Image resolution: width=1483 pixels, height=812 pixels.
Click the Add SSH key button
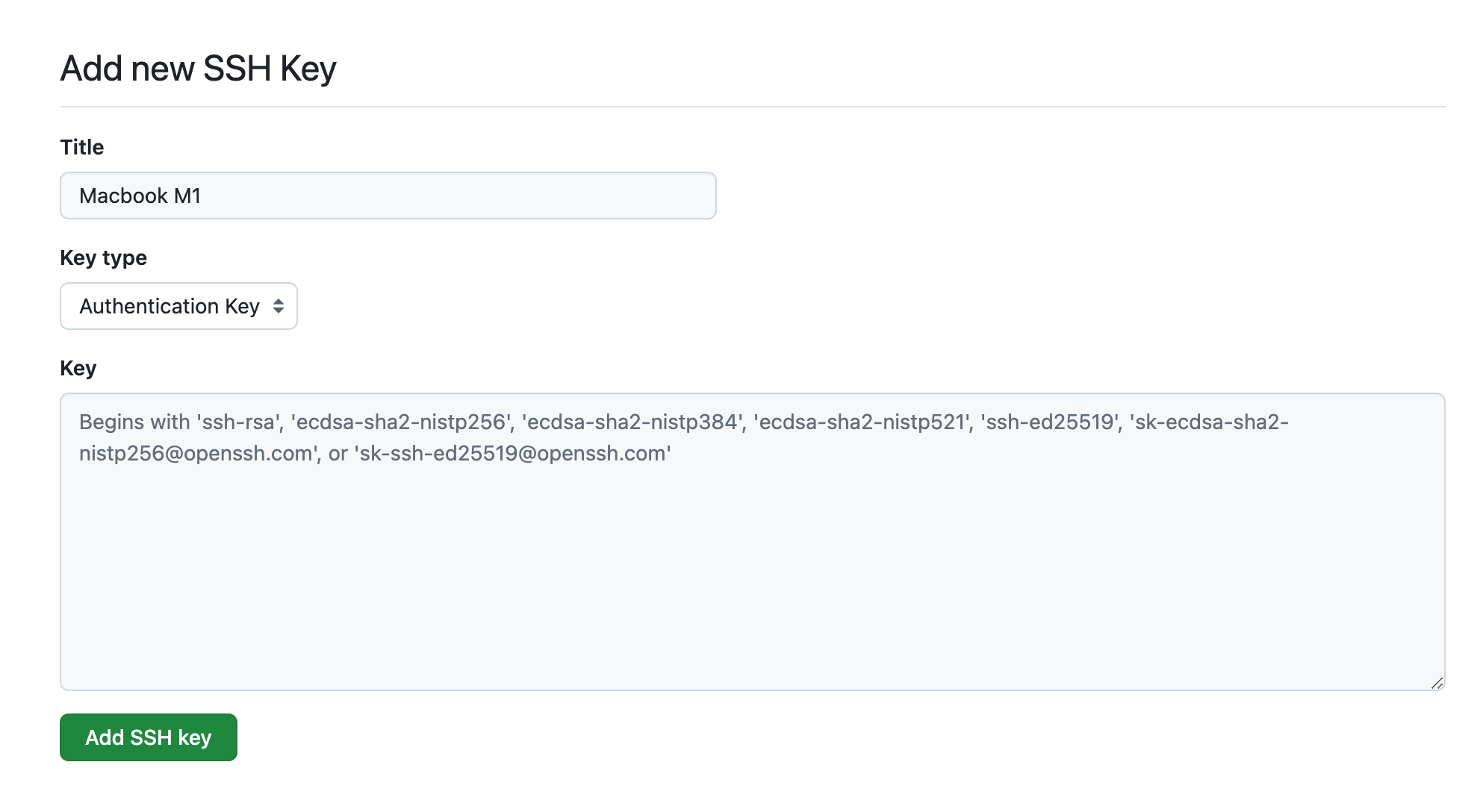coord(149,737)
